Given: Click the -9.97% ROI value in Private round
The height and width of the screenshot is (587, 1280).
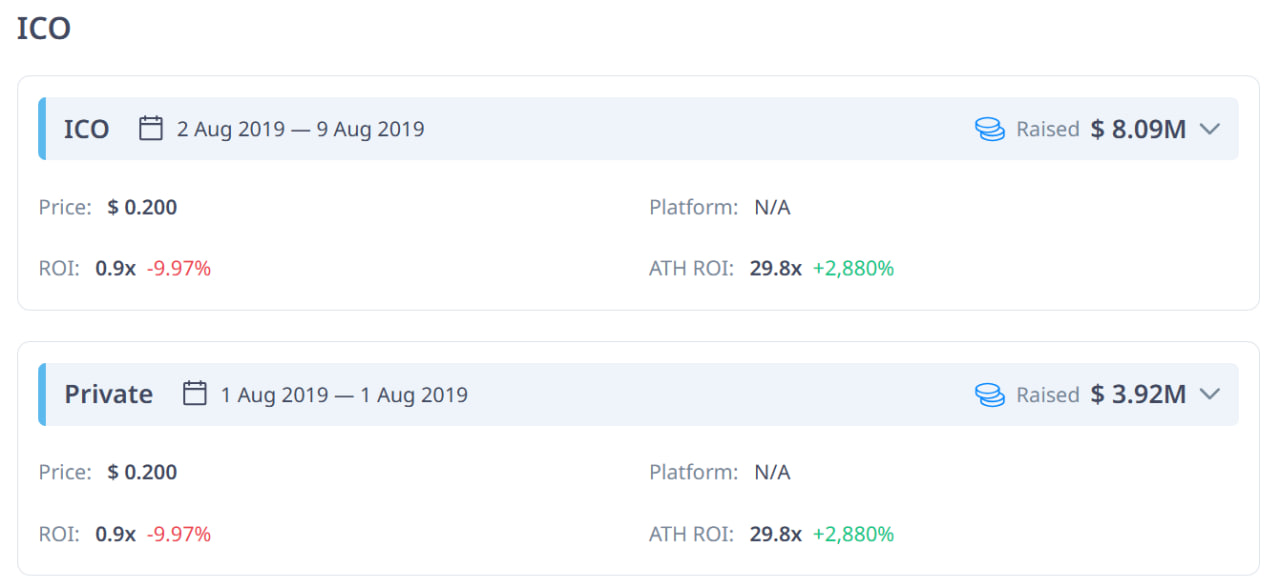Looking at the screenshot, I should click(179, 534).
